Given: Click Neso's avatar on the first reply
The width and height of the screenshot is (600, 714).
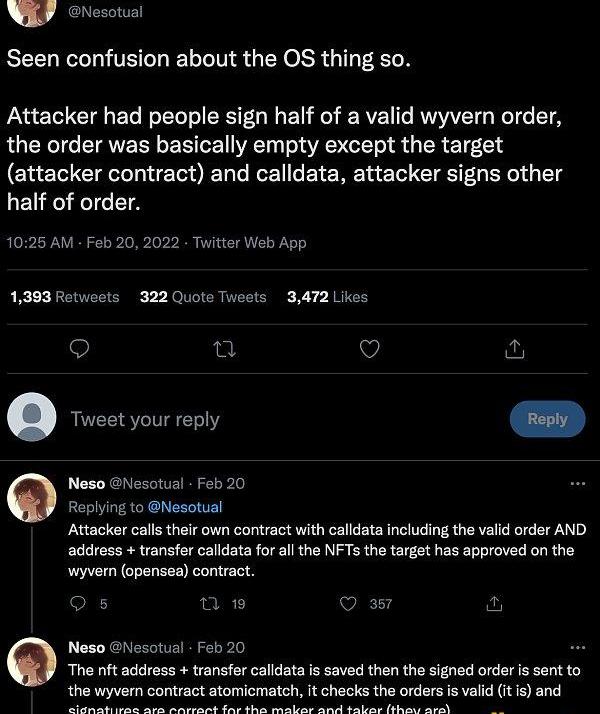Looking at the screenshot, I should 32,498.
